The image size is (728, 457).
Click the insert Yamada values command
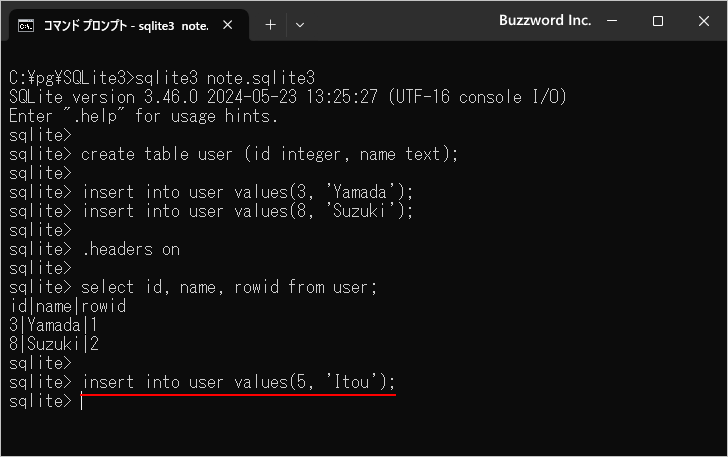tap(247, 192)
